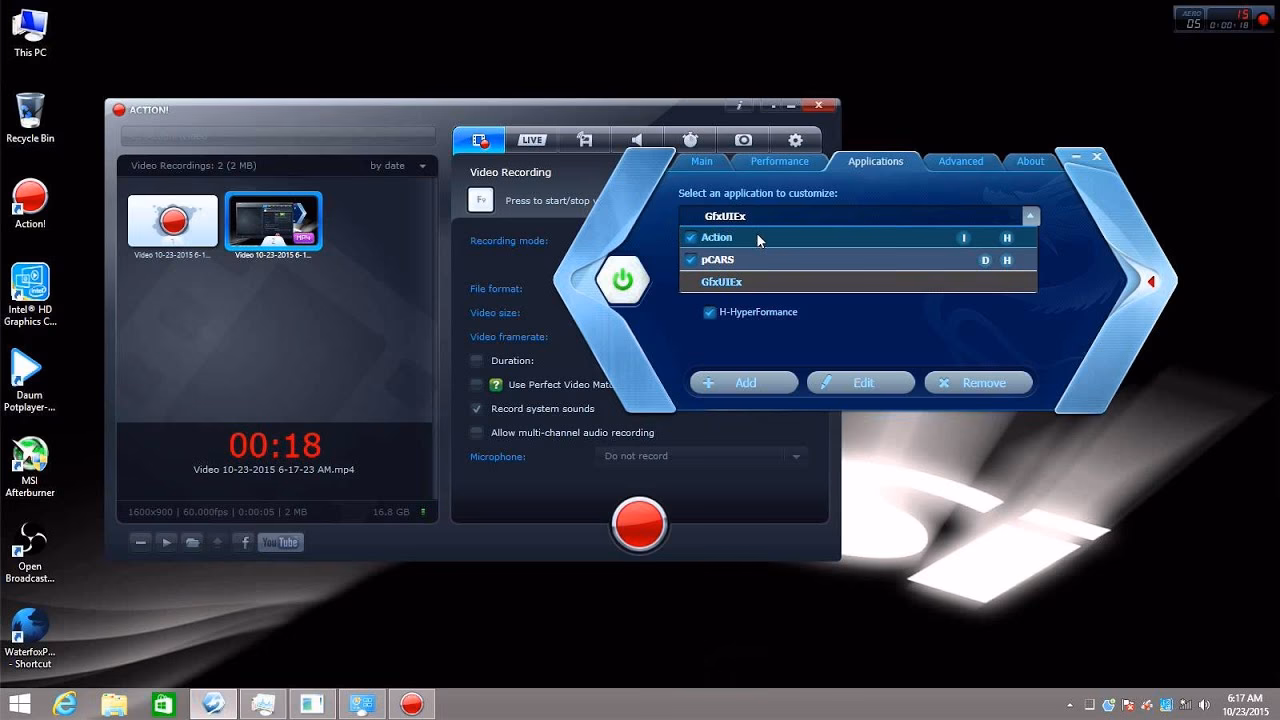The width and height of the screenshot is (1280, 720).
Task: Select the second highlighted MP4 recording thumbnail
Action: click(273, 220)
